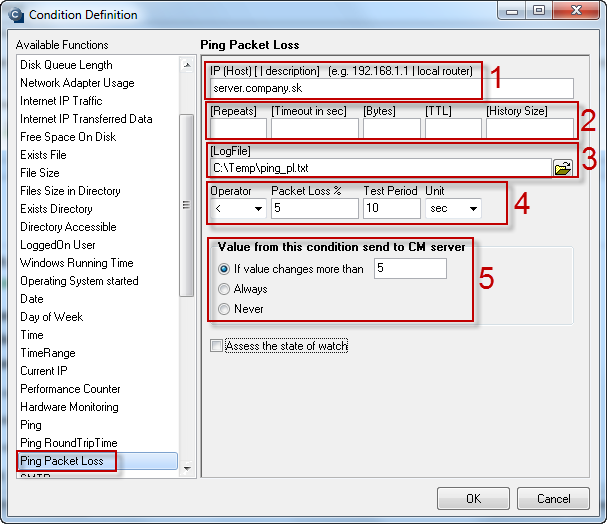Select TimeRange function
Viewport: 607px width, 524px height.
tap(48, 353)
